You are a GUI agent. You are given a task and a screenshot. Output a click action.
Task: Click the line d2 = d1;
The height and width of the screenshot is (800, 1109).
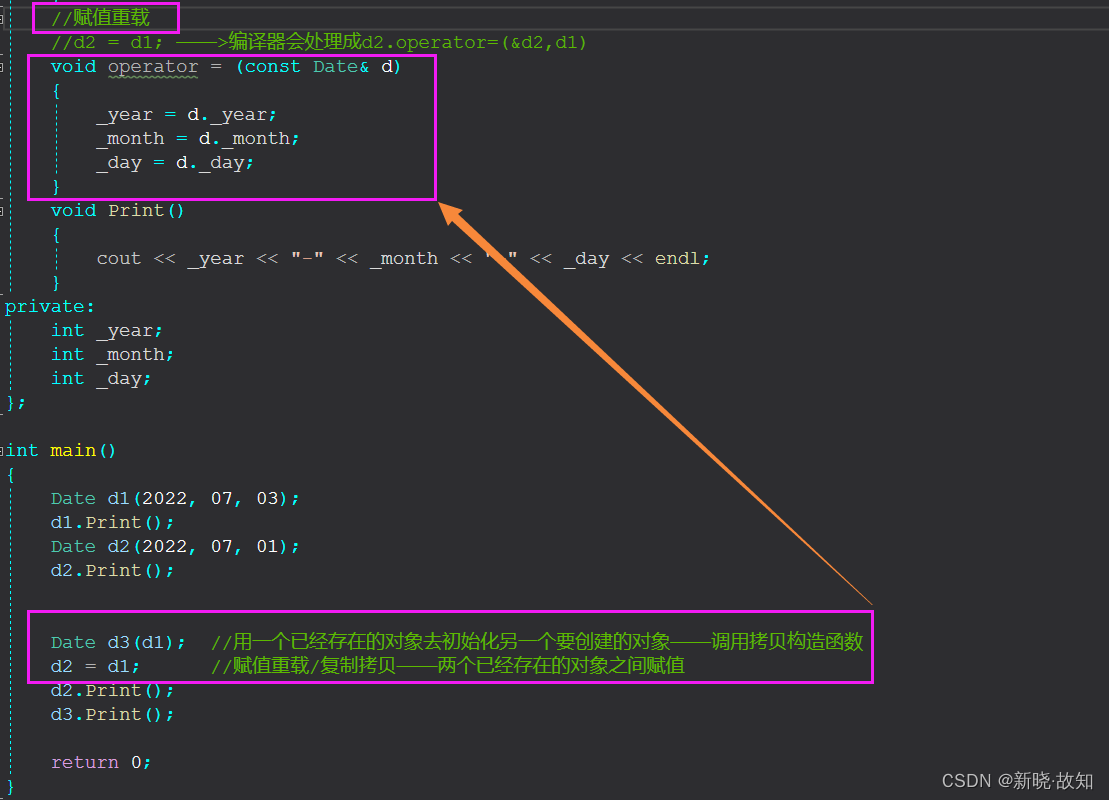pos(95,666)
